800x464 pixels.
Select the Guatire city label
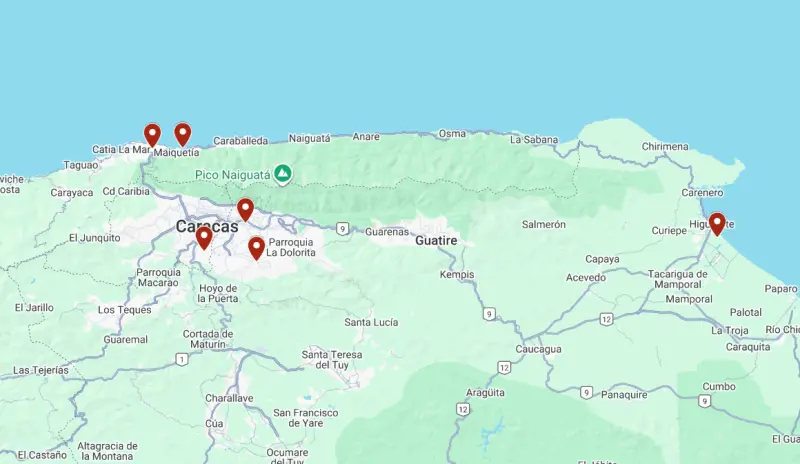[436, 240]
